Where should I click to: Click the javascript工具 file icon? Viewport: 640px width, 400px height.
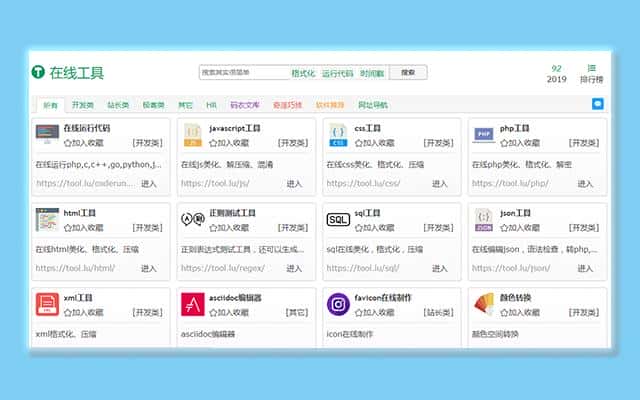(193, 135)
